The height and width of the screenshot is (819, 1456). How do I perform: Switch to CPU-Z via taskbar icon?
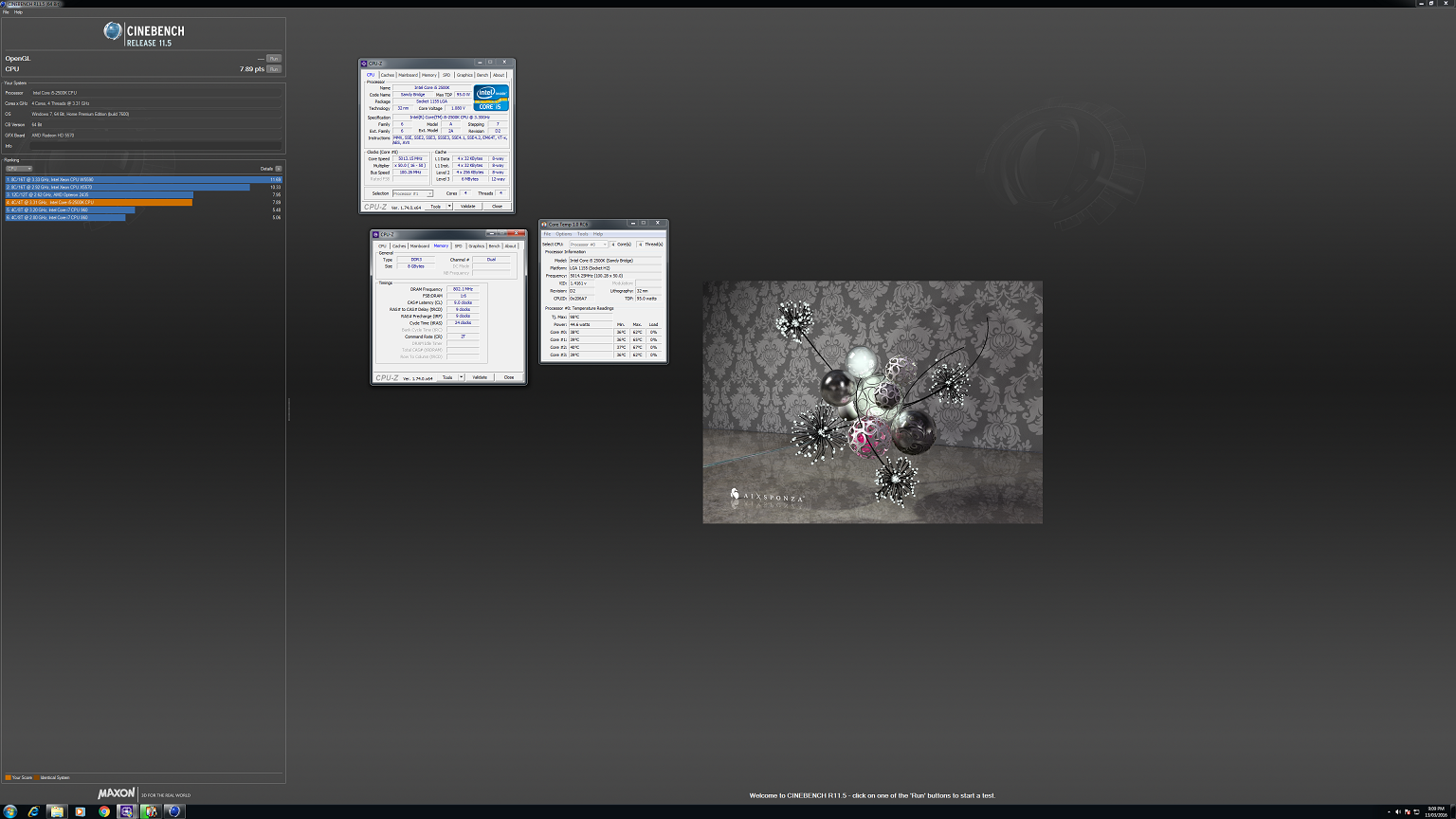click(126, 811)
